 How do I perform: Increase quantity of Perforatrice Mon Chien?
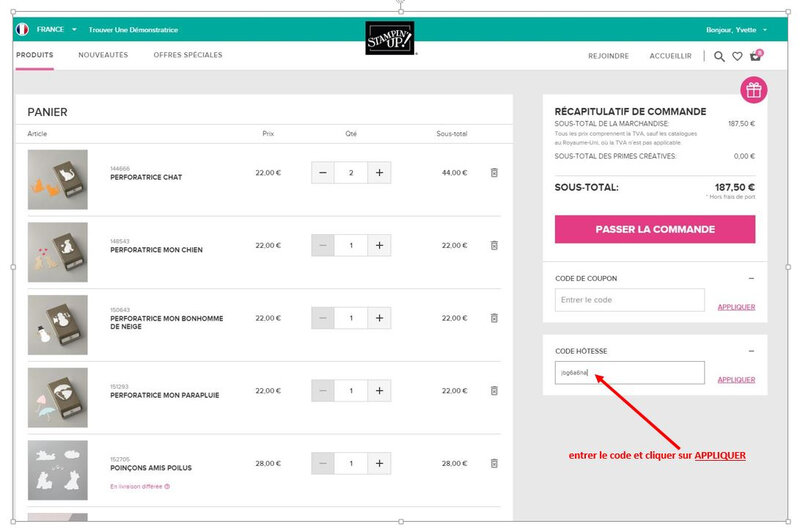pos(380,245)
